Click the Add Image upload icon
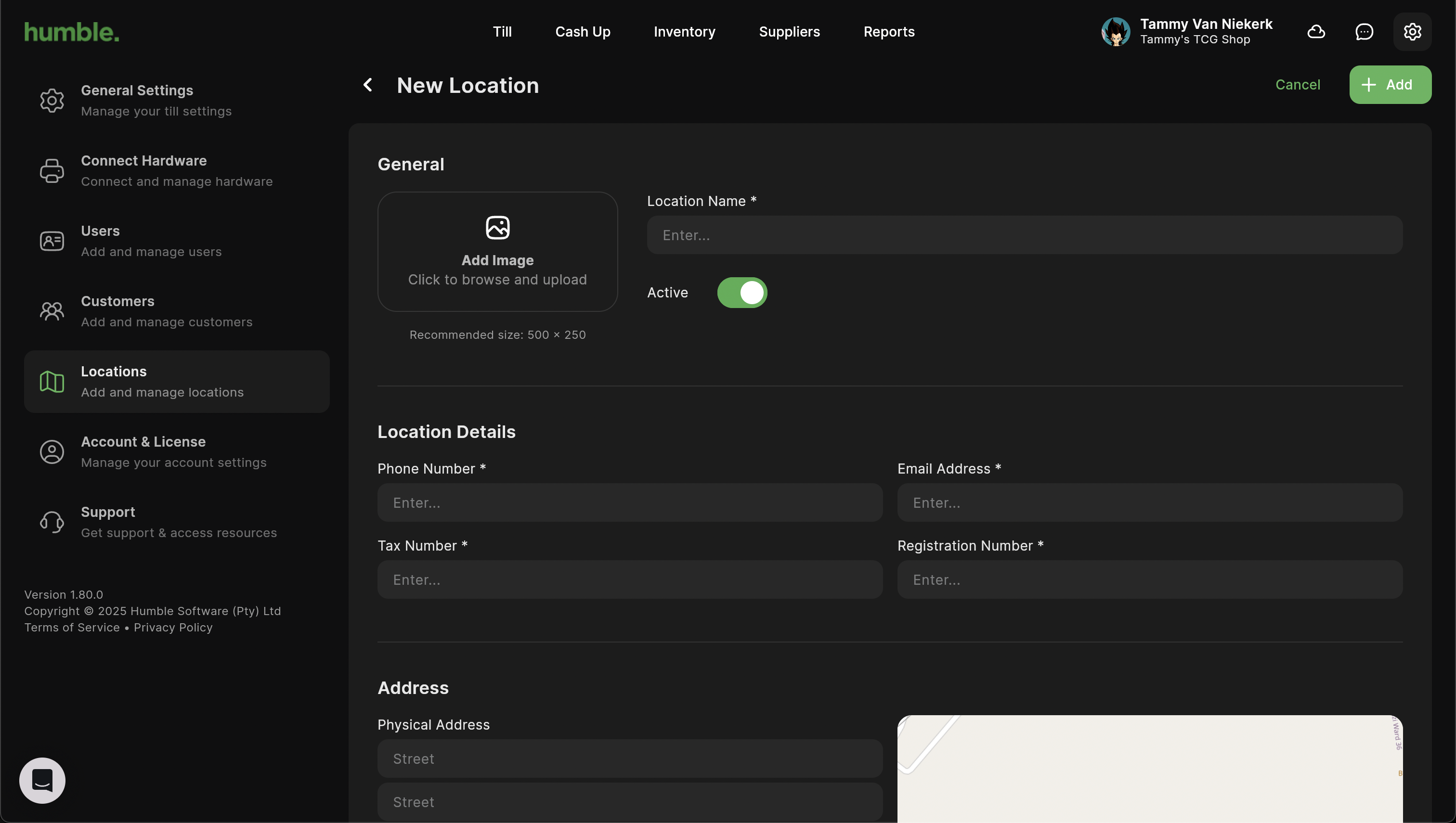1456x823 pixels. (x=497, y=228)
